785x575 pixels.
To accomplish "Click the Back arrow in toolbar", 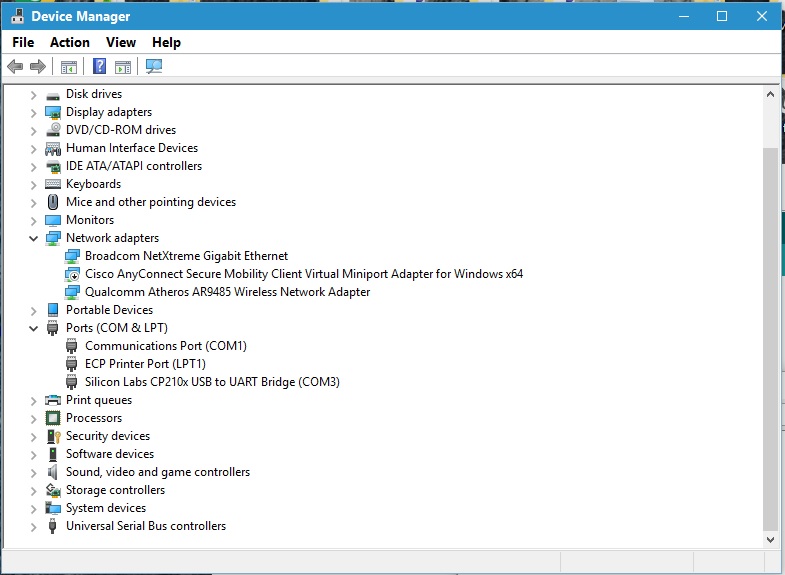I will point(15,67).
